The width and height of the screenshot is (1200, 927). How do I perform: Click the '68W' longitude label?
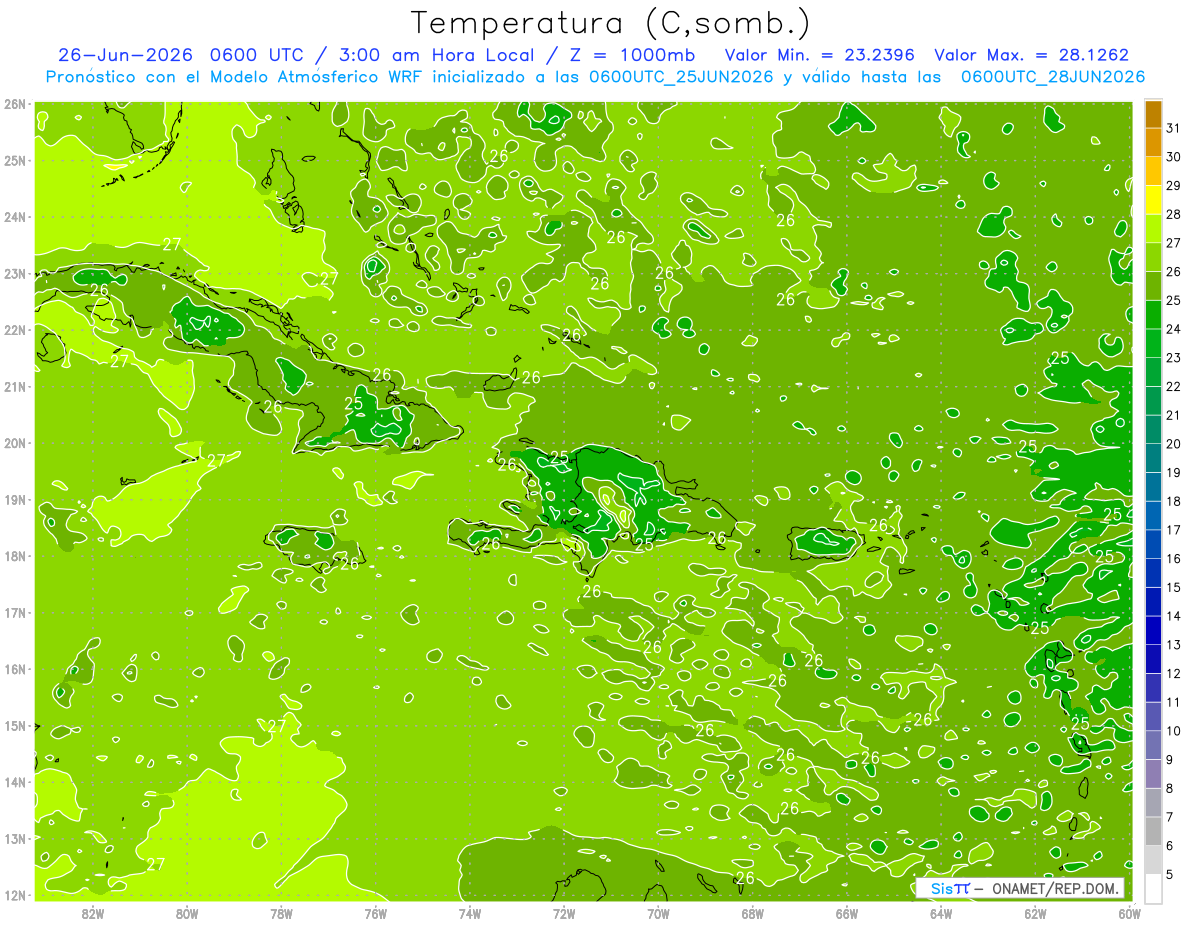coord(753,913)
